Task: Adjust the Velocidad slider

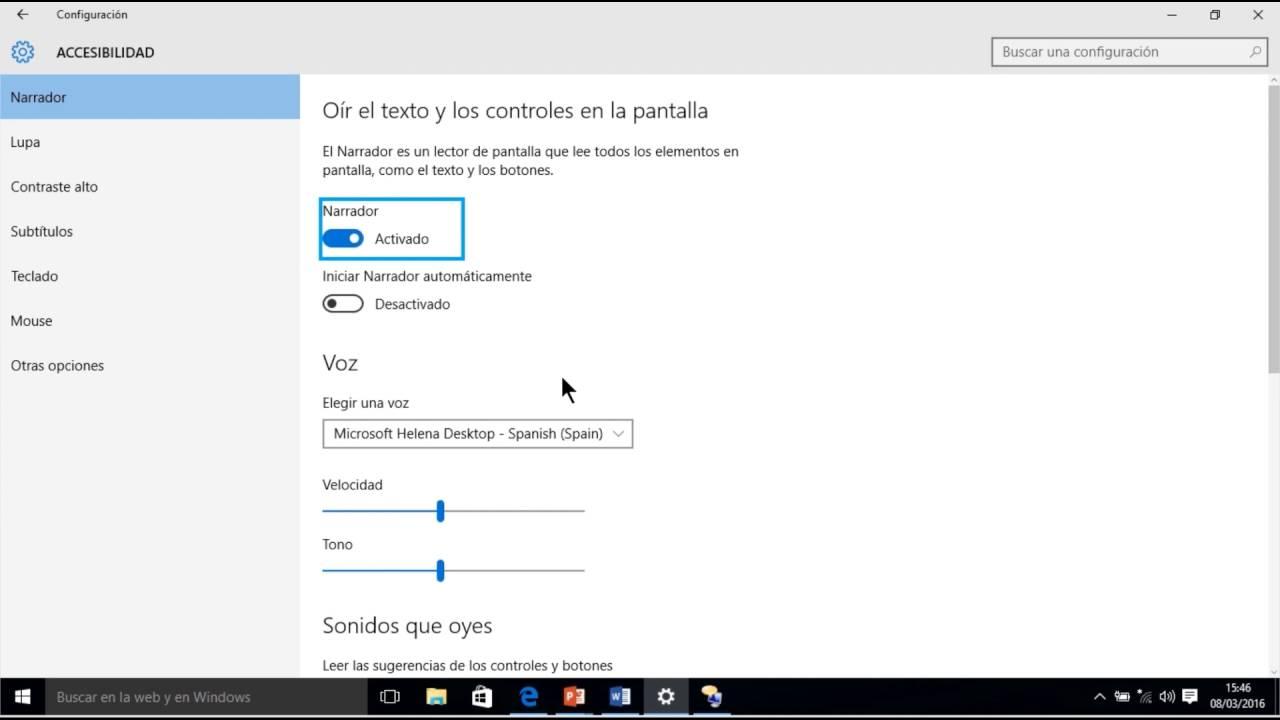Action: tap(441, 510)
